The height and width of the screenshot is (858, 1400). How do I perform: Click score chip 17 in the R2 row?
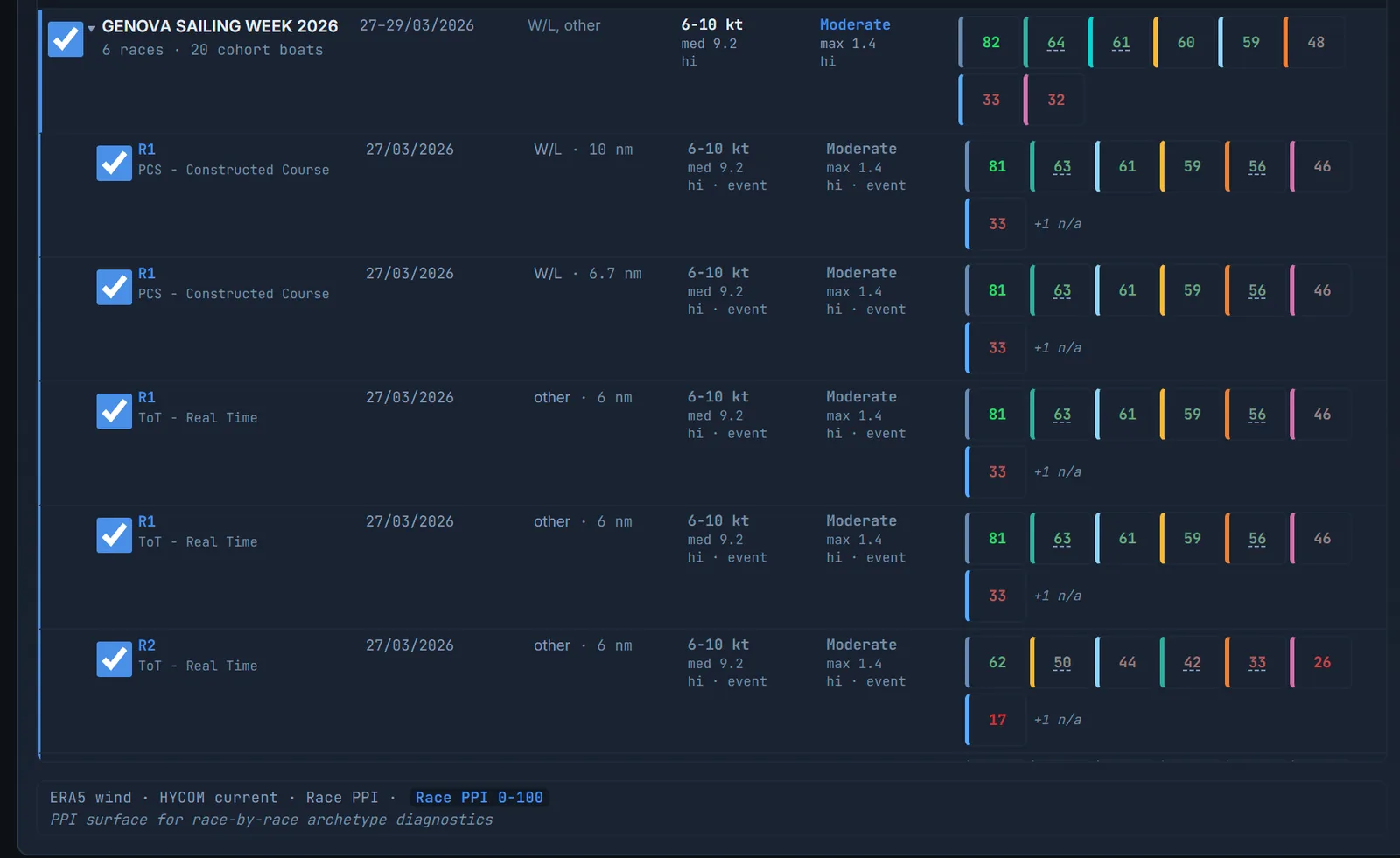996,720
